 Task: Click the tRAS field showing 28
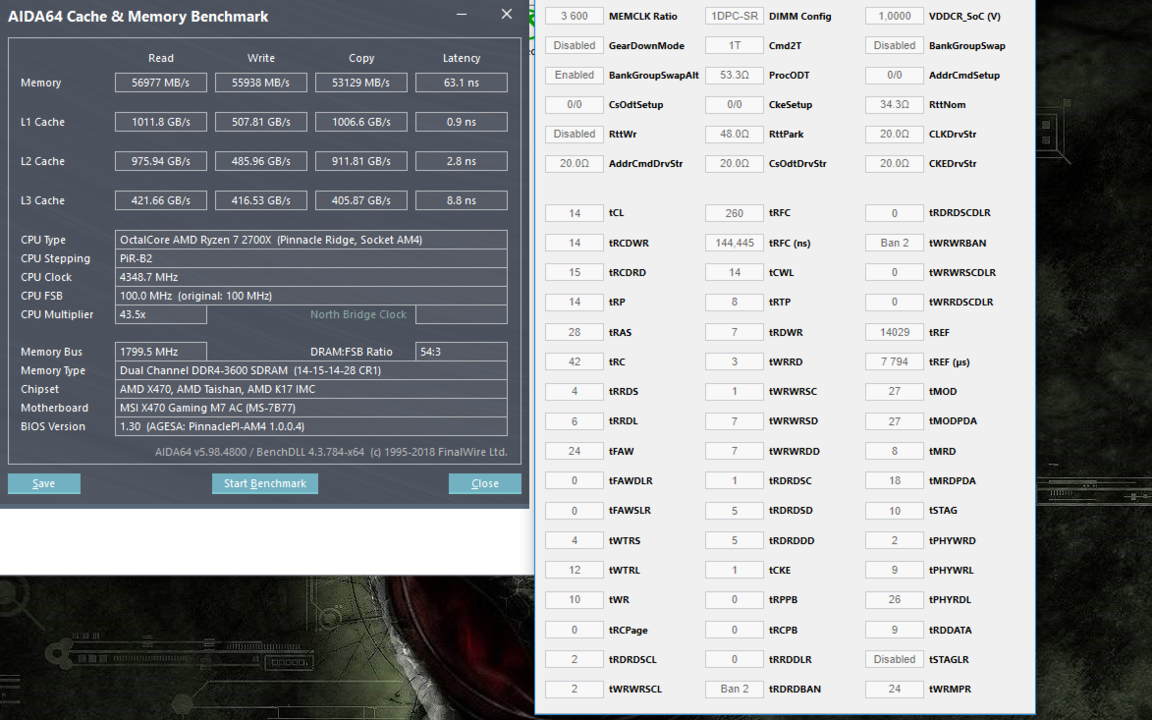tap(575, 332)
